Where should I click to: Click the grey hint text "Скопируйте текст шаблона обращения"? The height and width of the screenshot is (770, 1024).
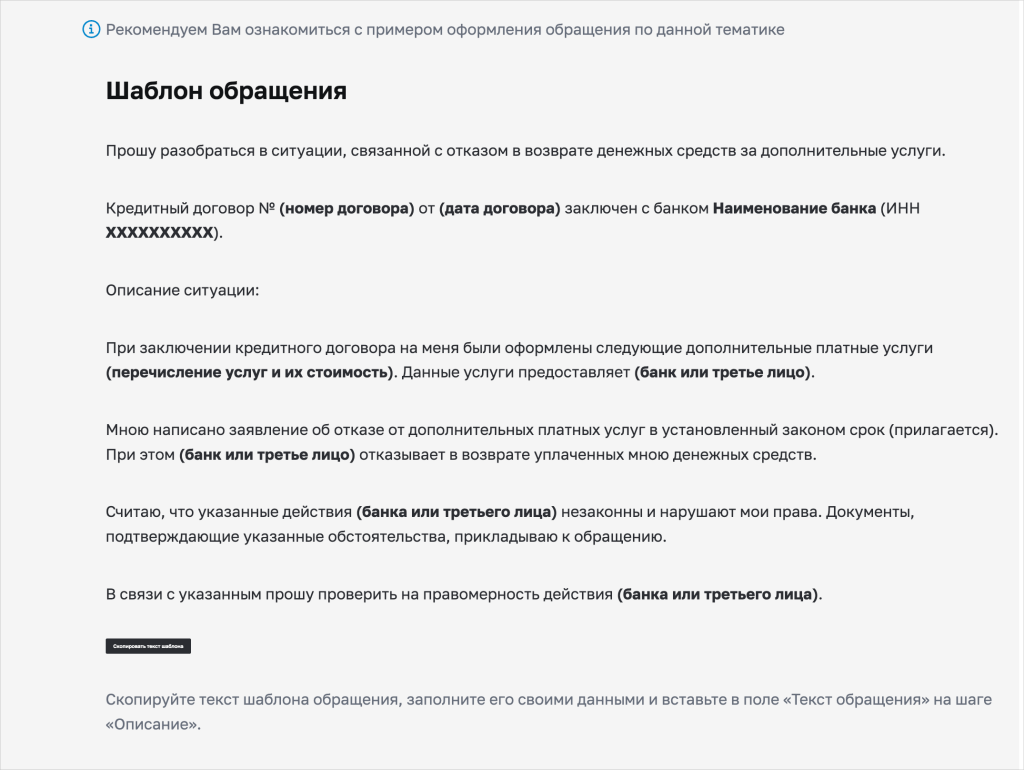(548, 700)
